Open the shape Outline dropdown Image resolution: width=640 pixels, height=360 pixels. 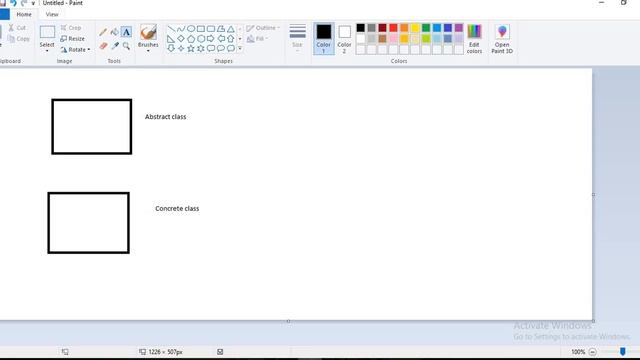click(263, 28)
